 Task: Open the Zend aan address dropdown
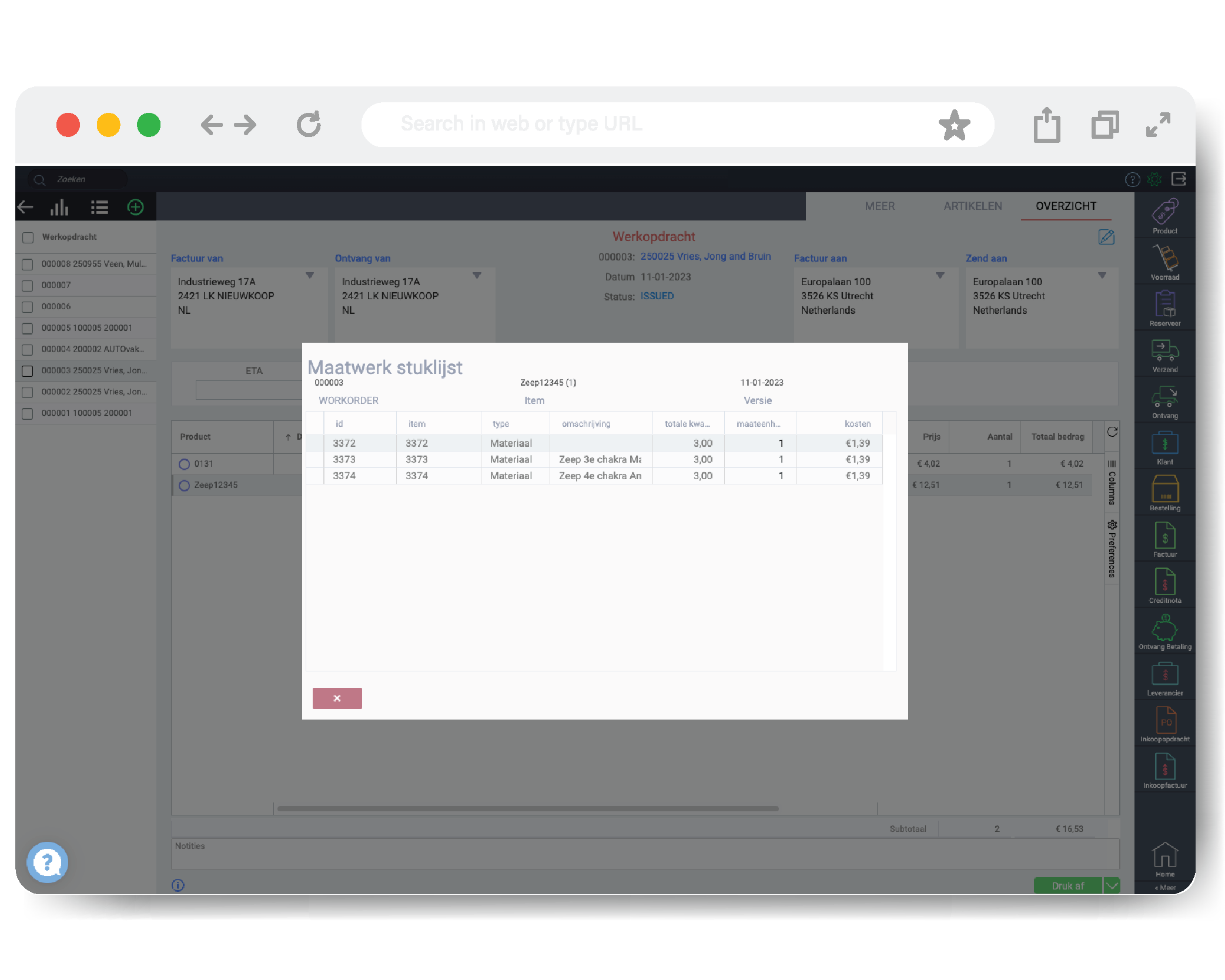pyautogui.click(x=1102, y=275)
